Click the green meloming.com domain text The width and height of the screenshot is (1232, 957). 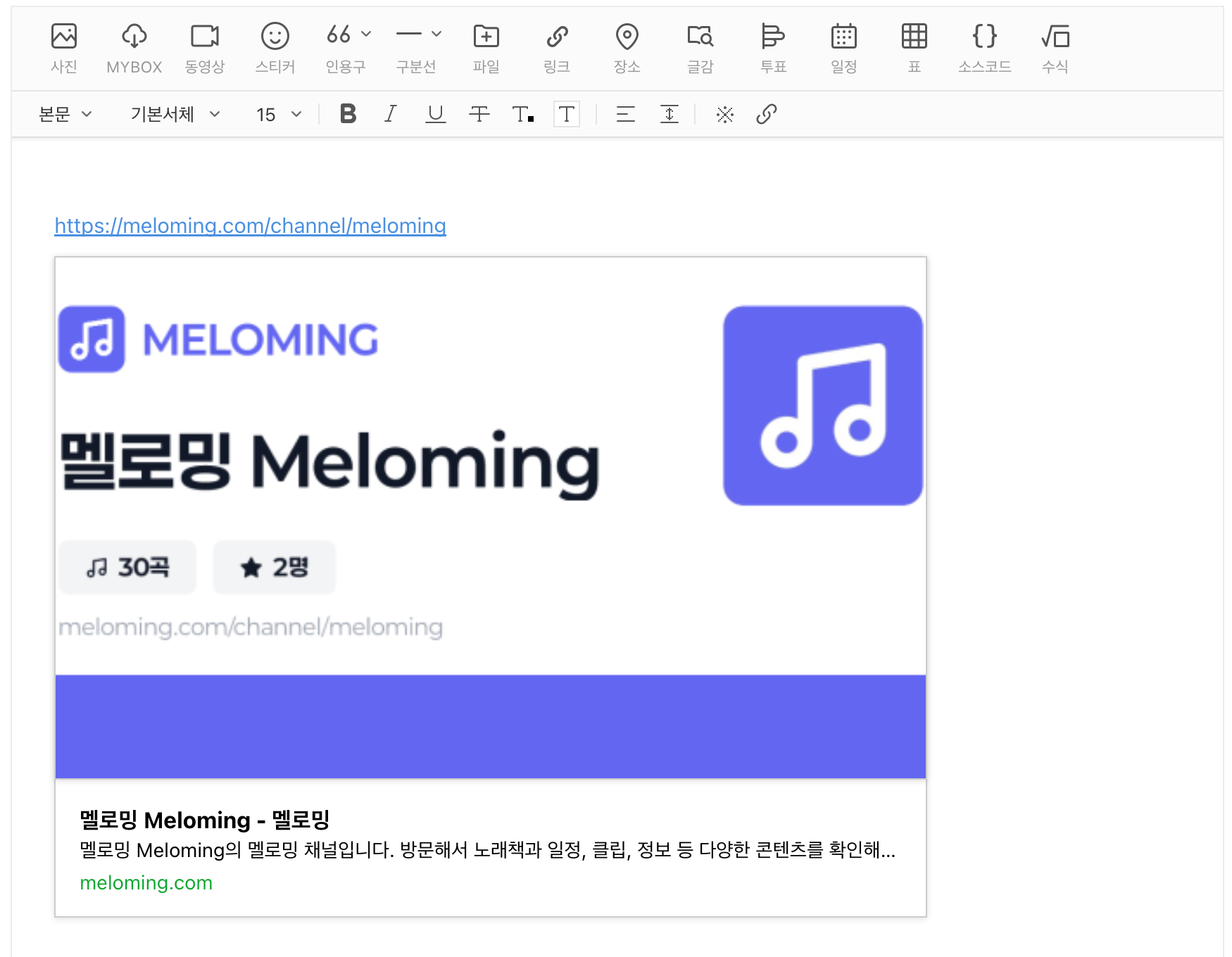point(146,882)
